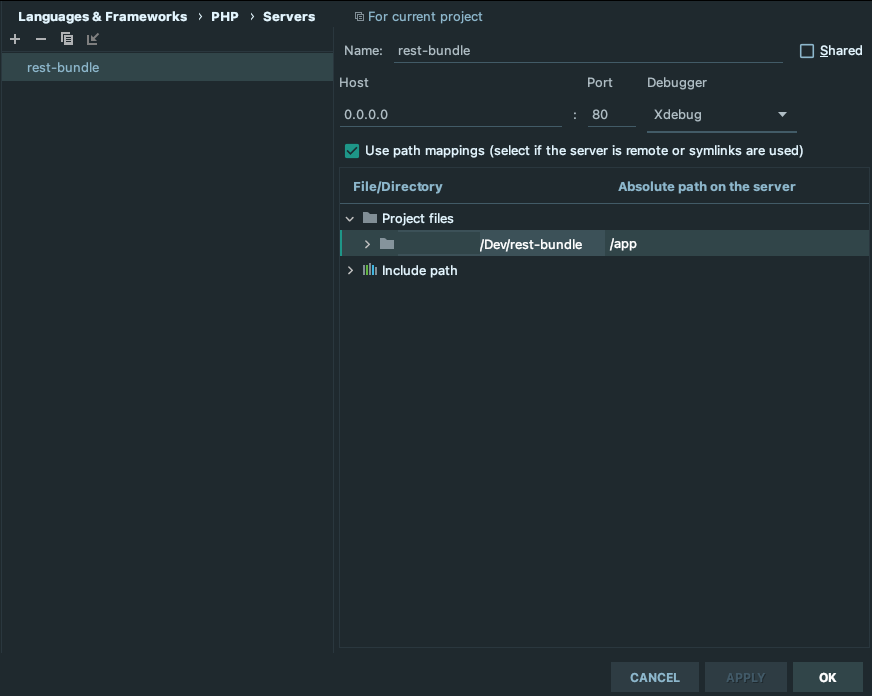
Task: Expand the Include path node
Action: tap(350, 270)
